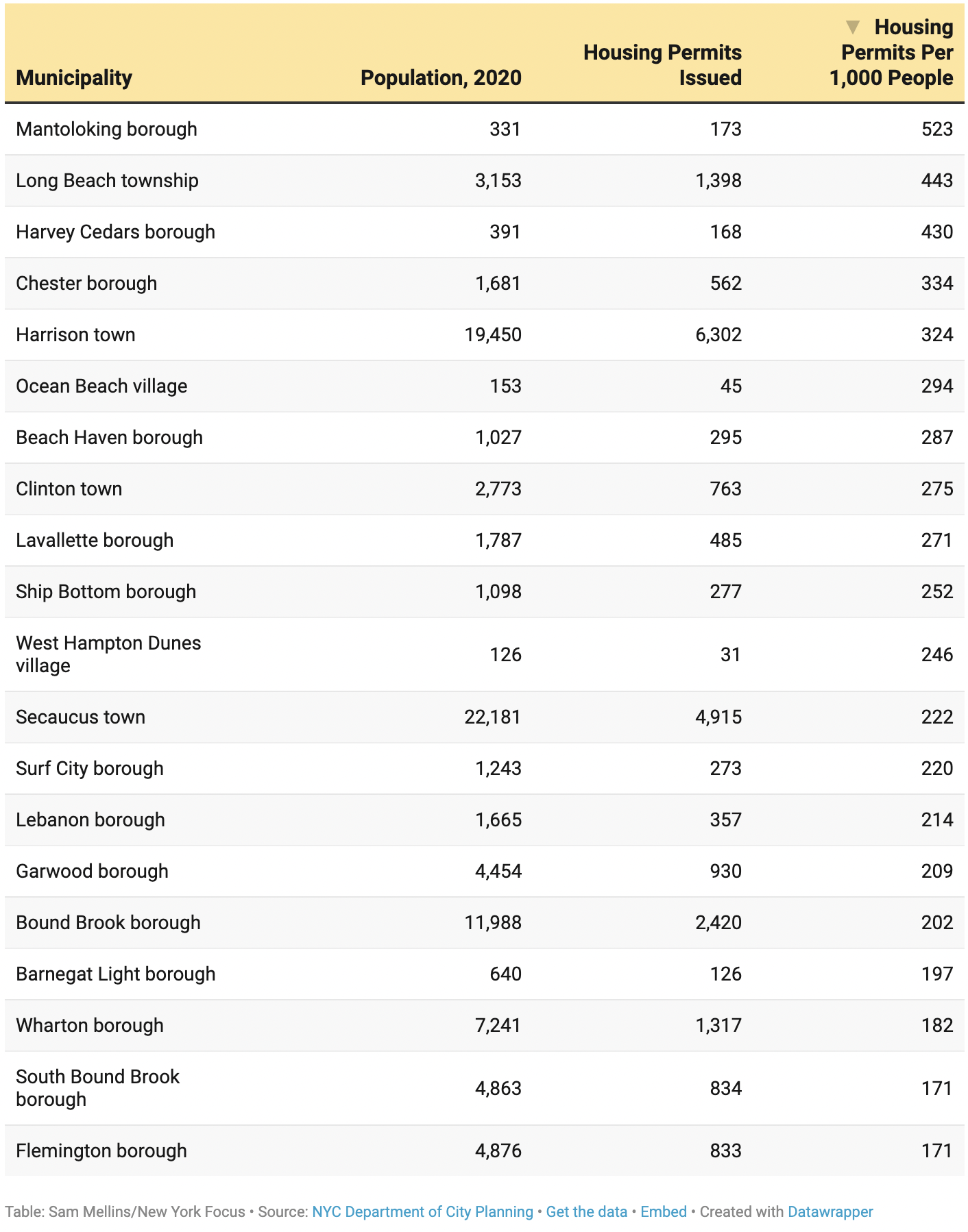
Task: Click the Long Beach township name cell
Action: point(107,181)
